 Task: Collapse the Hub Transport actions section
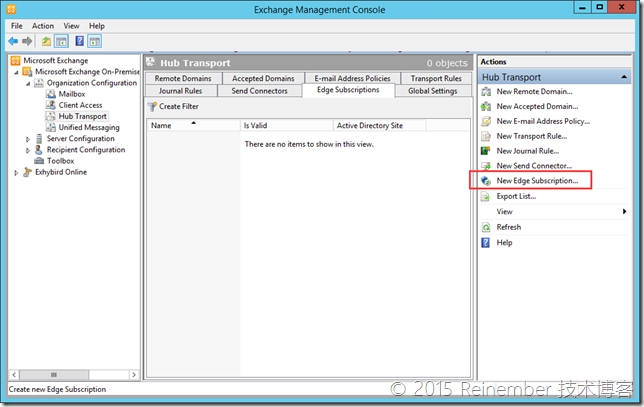coord(624,77)
